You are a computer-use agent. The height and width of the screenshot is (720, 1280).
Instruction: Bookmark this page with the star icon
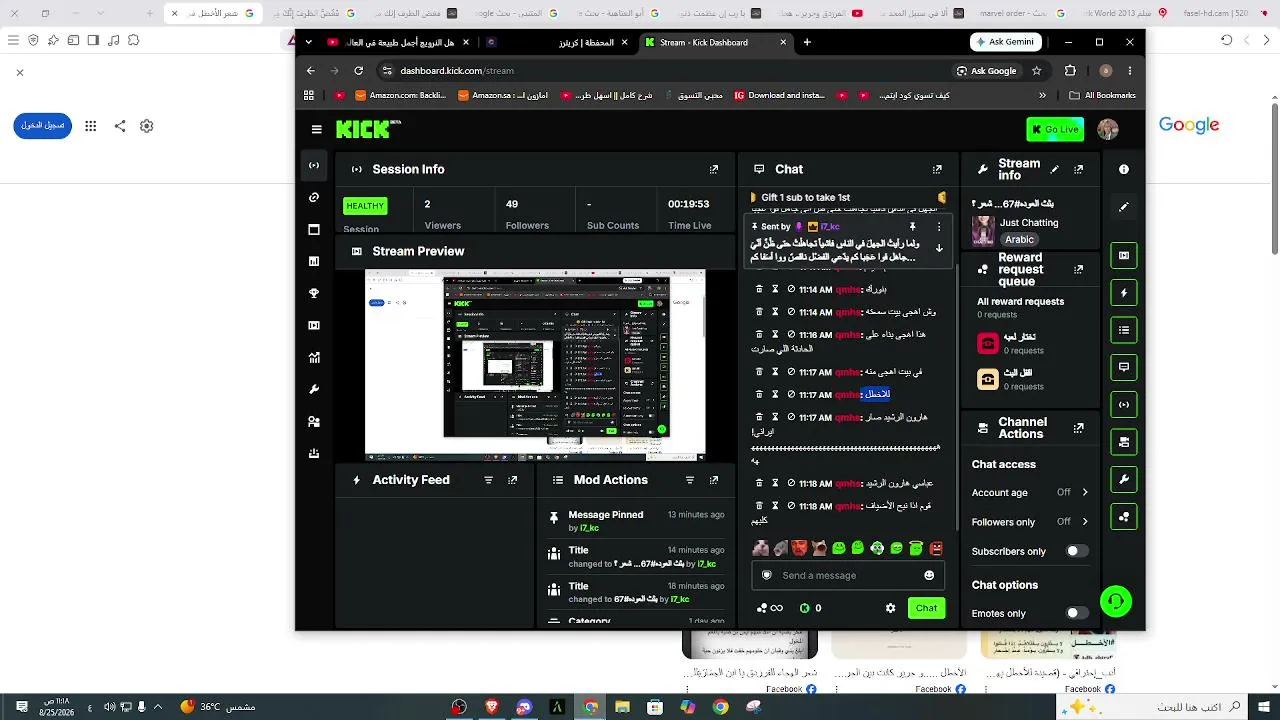pyautogui.click(x=1037, y=71)
